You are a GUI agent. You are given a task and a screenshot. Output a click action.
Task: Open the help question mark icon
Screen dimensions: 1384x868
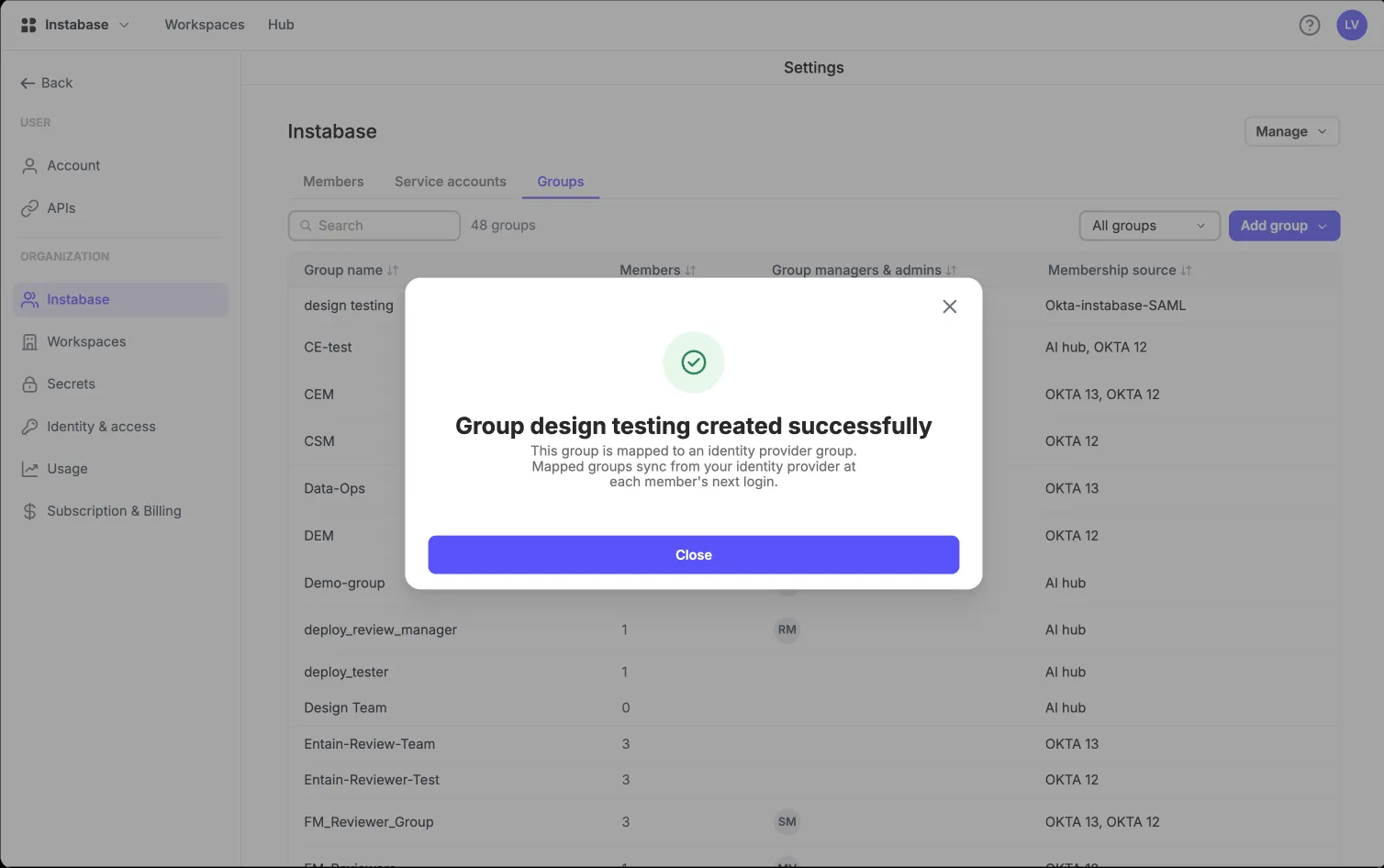(1310, 25)
